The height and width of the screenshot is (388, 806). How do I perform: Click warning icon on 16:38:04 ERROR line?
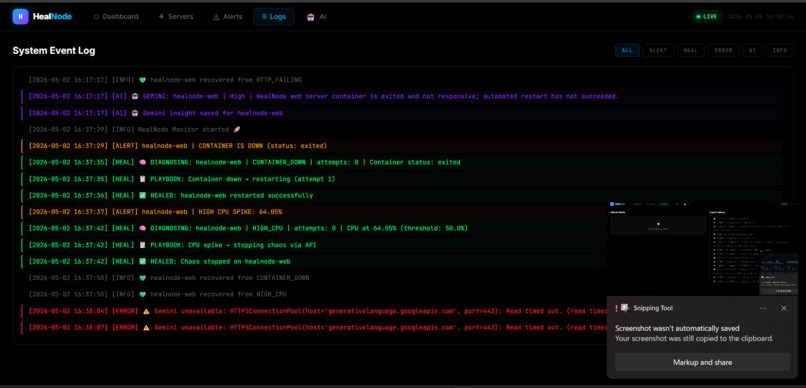pos(146,311)
